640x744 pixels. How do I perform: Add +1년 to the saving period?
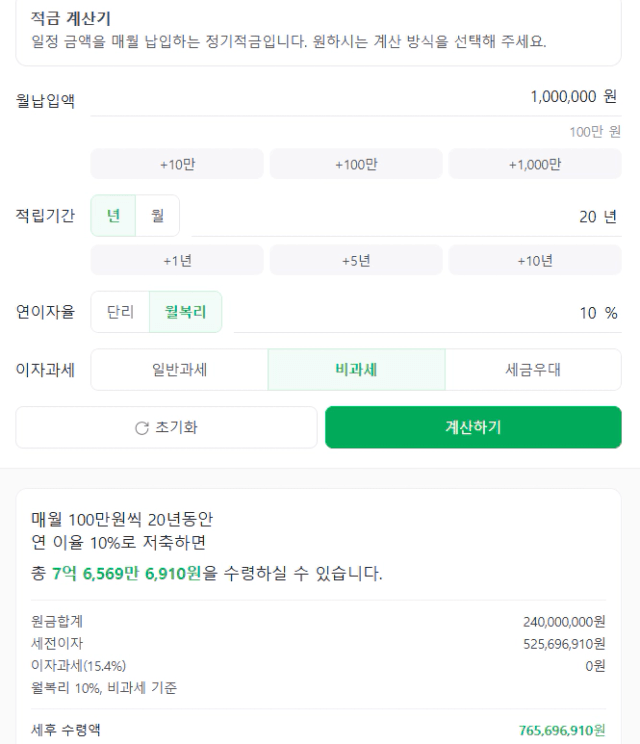pyautogui.click(x=177, y=260)
